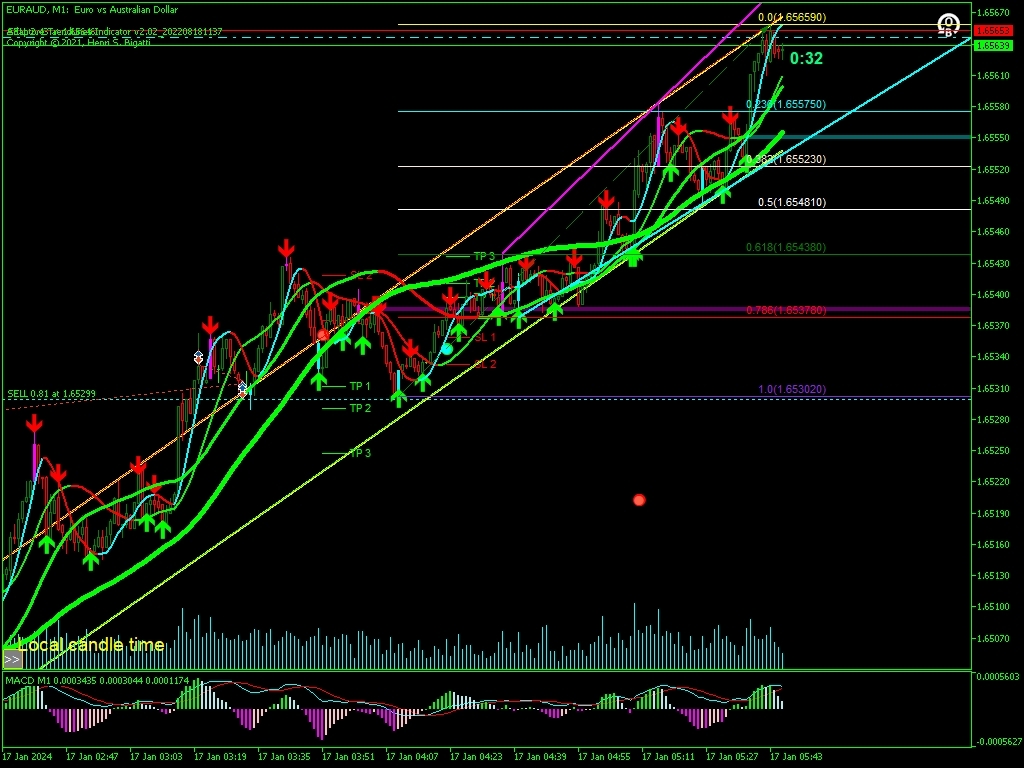Select the 0.382(1.655230) Fibonacci label
1024x768 pixels.
786,159
